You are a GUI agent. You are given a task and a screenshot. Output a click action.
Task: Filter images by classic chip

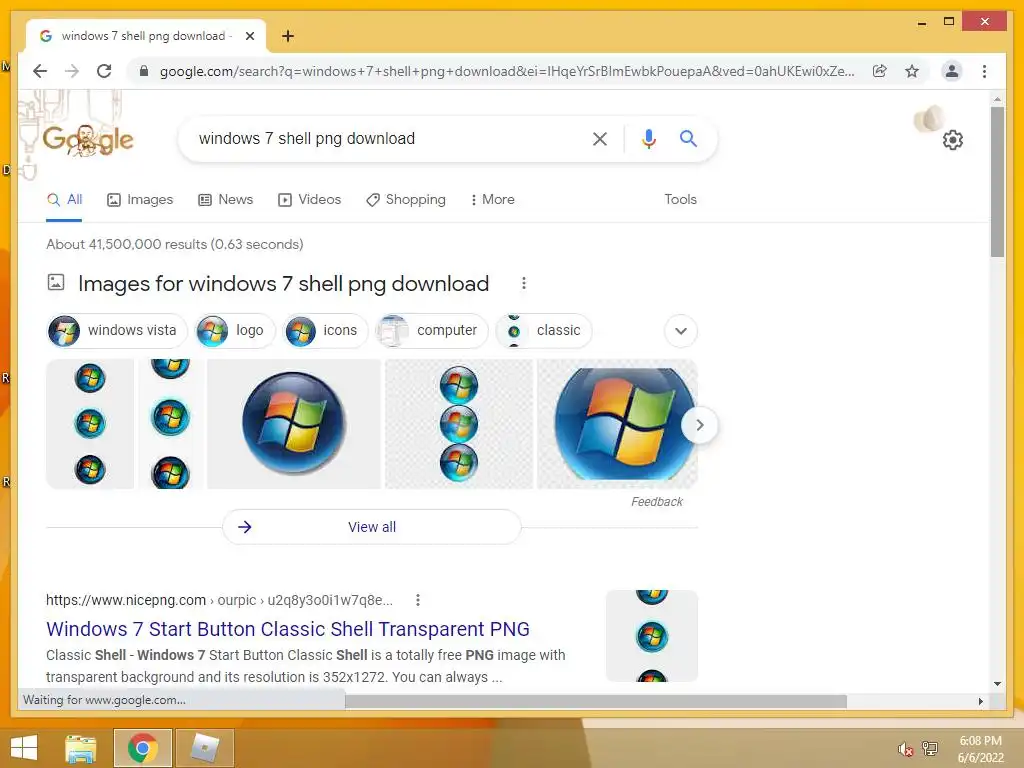pyautogui.click(x=545, y=330)
